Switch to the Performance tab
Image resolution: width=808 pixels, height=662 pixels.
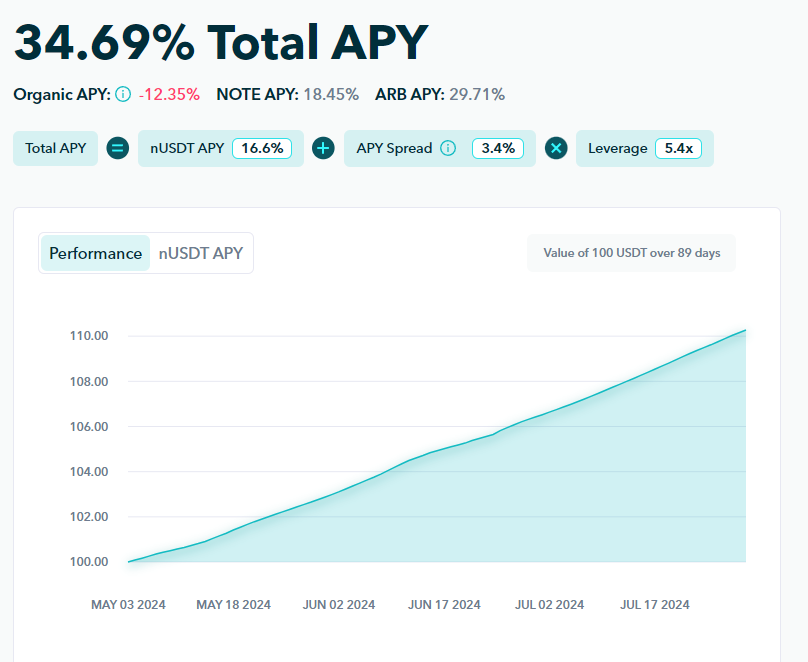pyautogui.click(x=96, y=253)
